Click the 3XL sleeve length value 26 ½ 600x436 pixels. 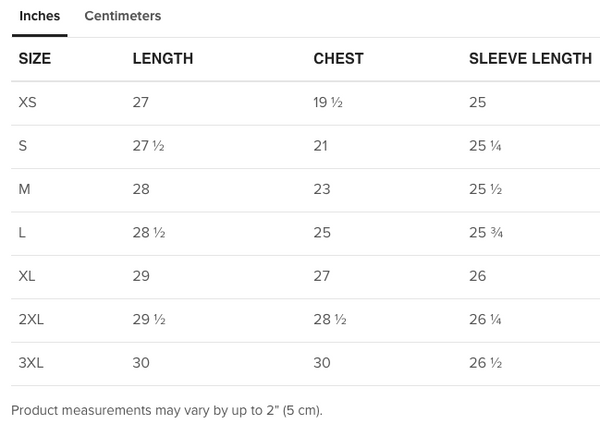485,363
